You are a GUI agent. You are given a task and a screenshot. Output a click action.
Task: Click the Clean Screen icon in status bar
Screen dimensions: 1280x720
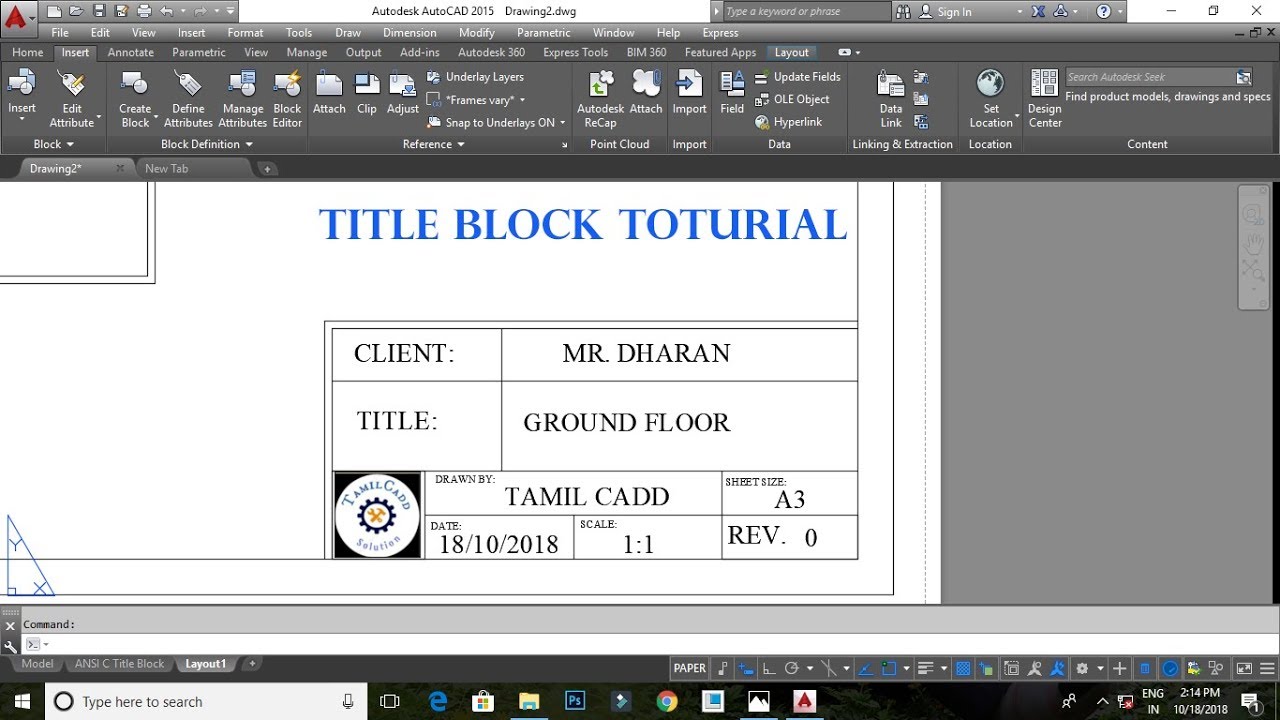click(1244, 668)
